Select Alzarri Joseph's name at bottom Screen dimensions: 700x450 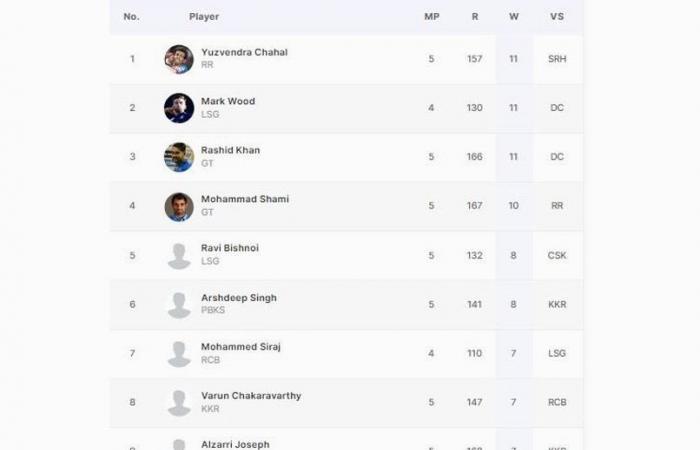235,445
